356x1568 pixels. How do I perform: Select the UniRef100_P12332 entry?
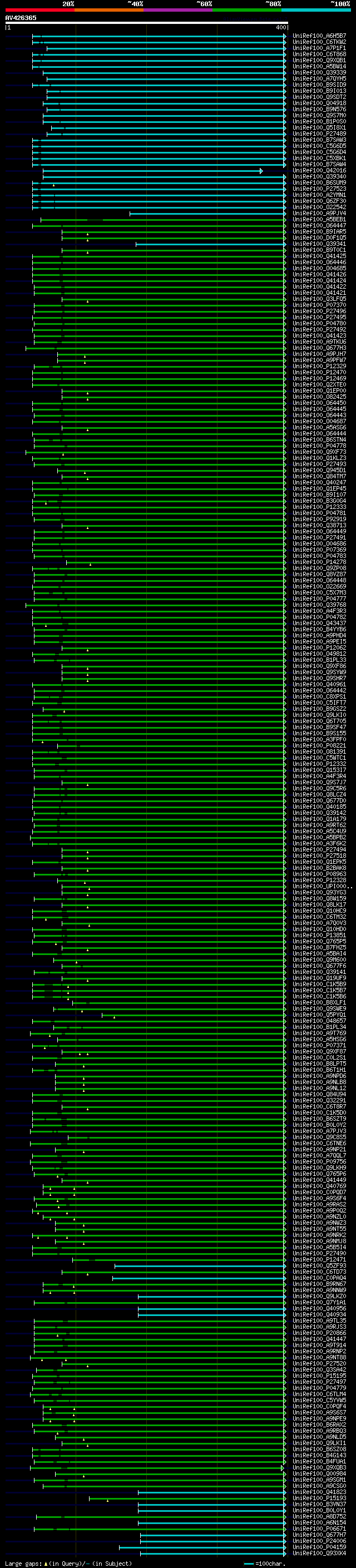pyautogui.click(x=319, y=764)
